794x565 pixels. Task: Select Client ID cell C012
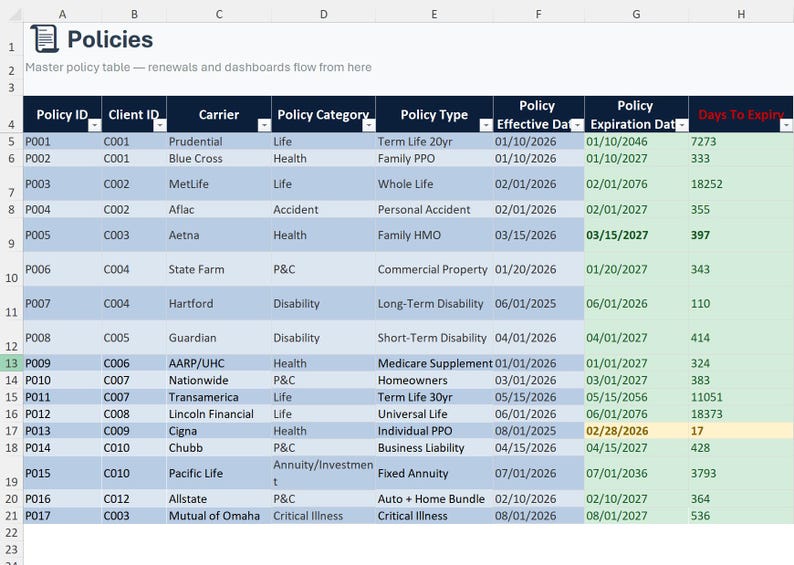click(134, 499)
